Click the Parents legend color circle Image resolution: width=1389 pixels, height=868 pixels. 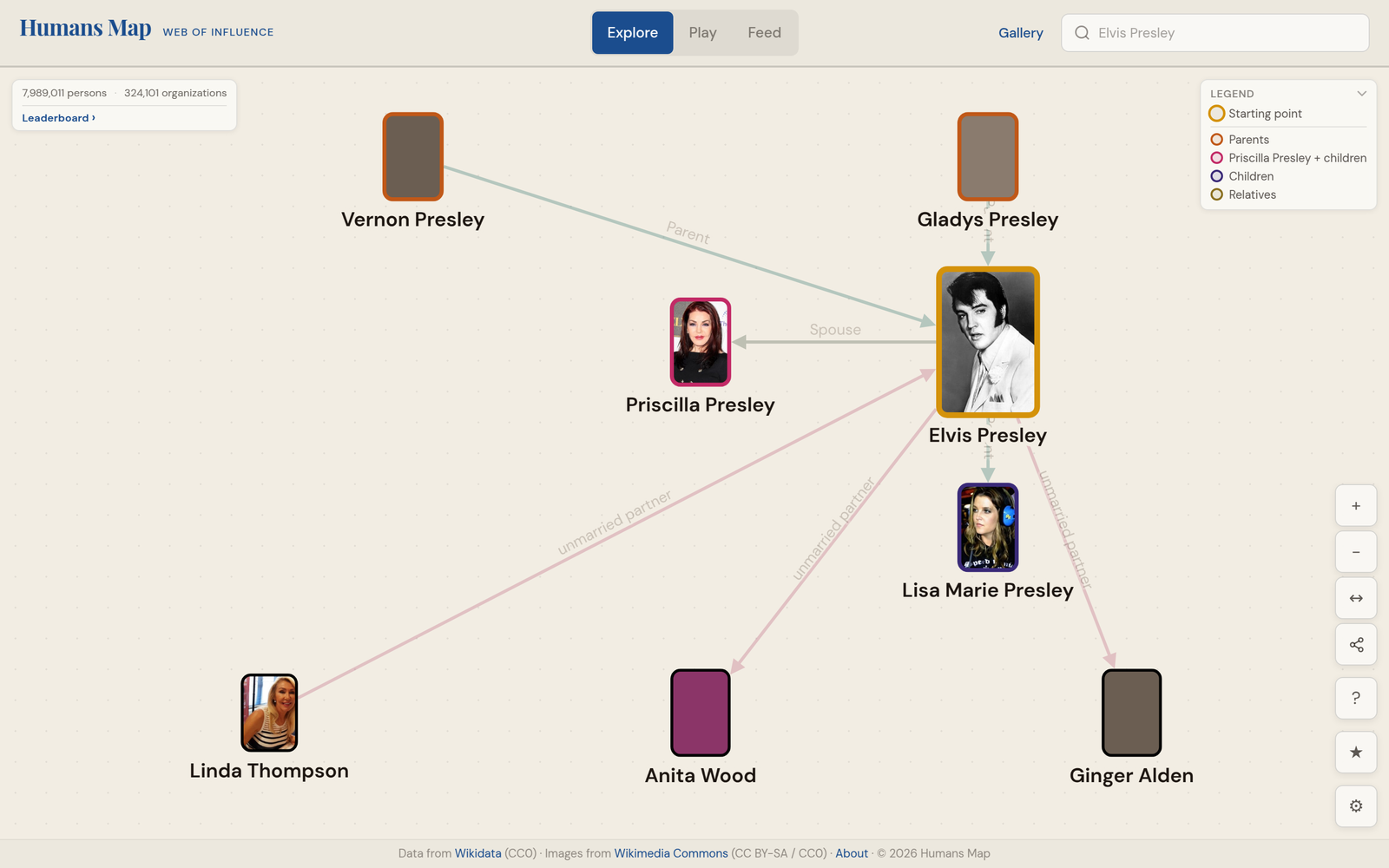(x=1217, y=140)
